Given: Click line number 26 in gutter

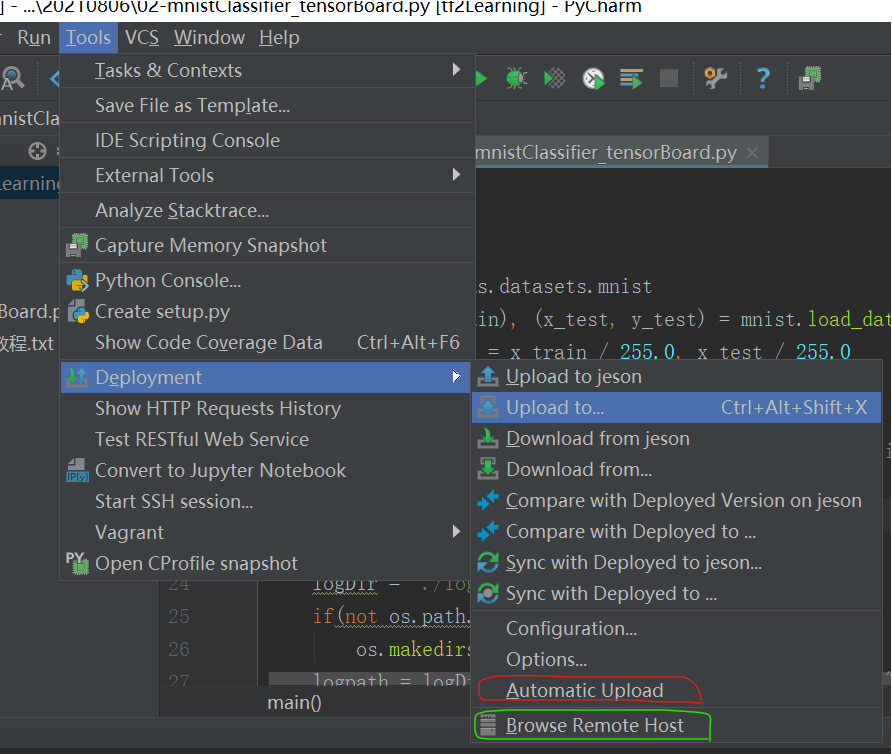Looking at the screenshot, I should click(x=179, y=649).
